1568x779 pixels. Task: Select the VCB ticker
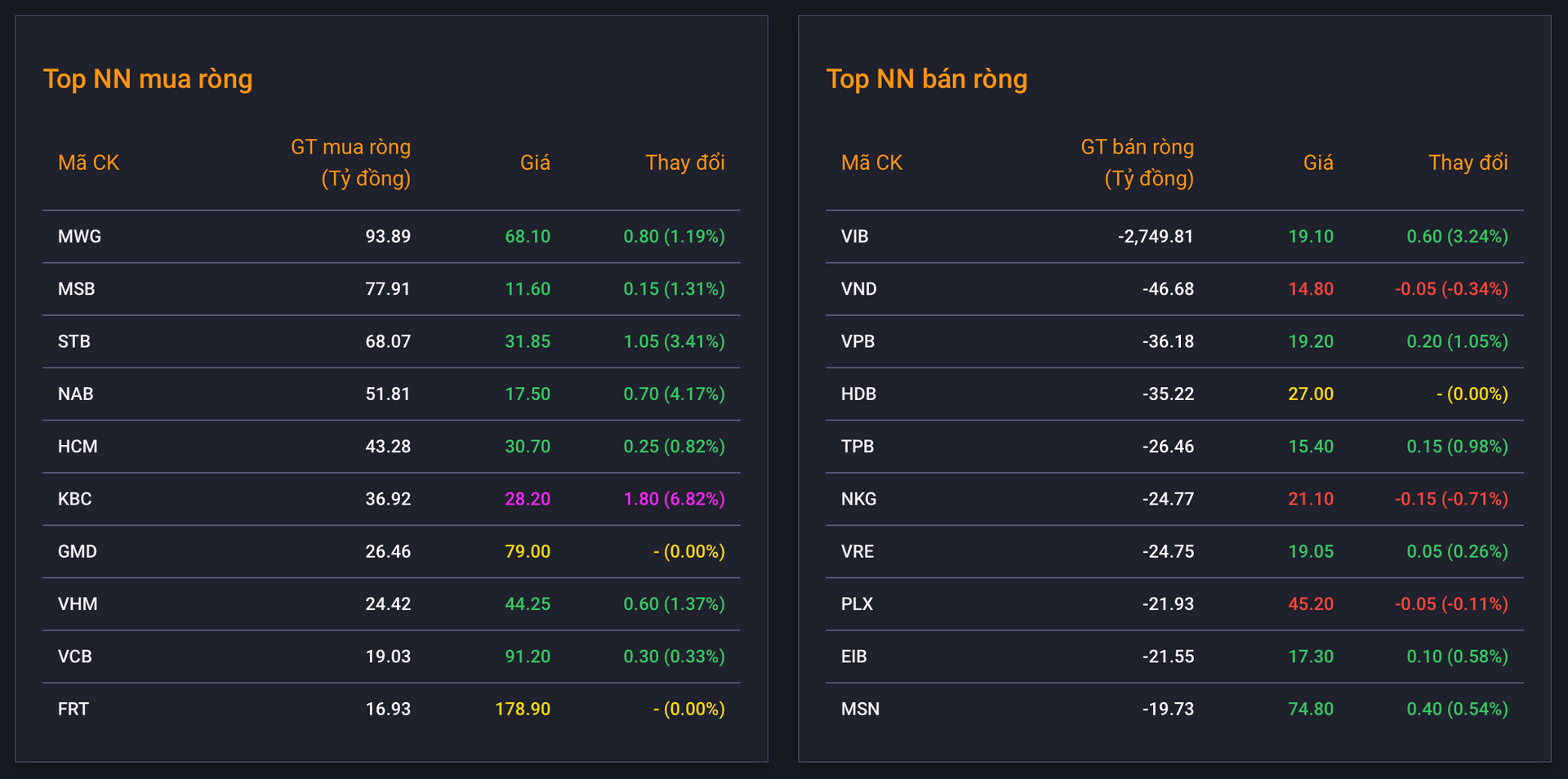coord(74,657)
